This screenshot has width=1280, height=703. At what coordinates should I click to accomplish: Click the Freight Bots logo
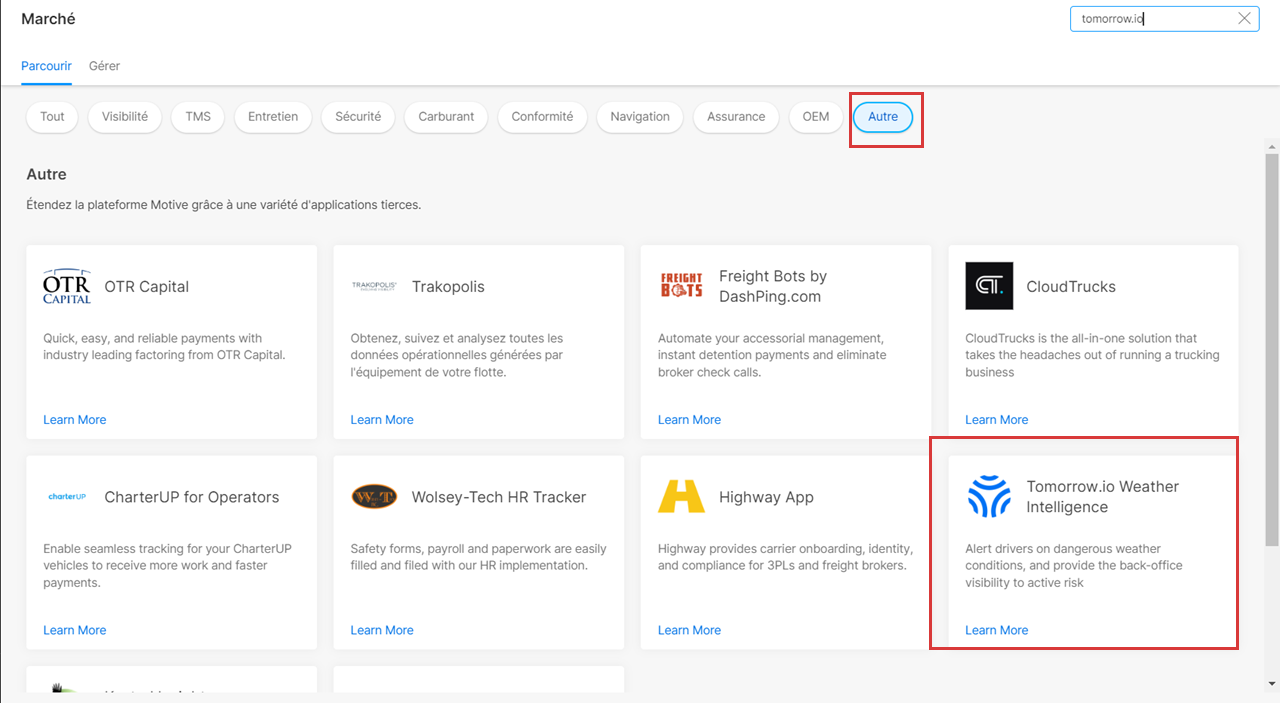point(682,286)
